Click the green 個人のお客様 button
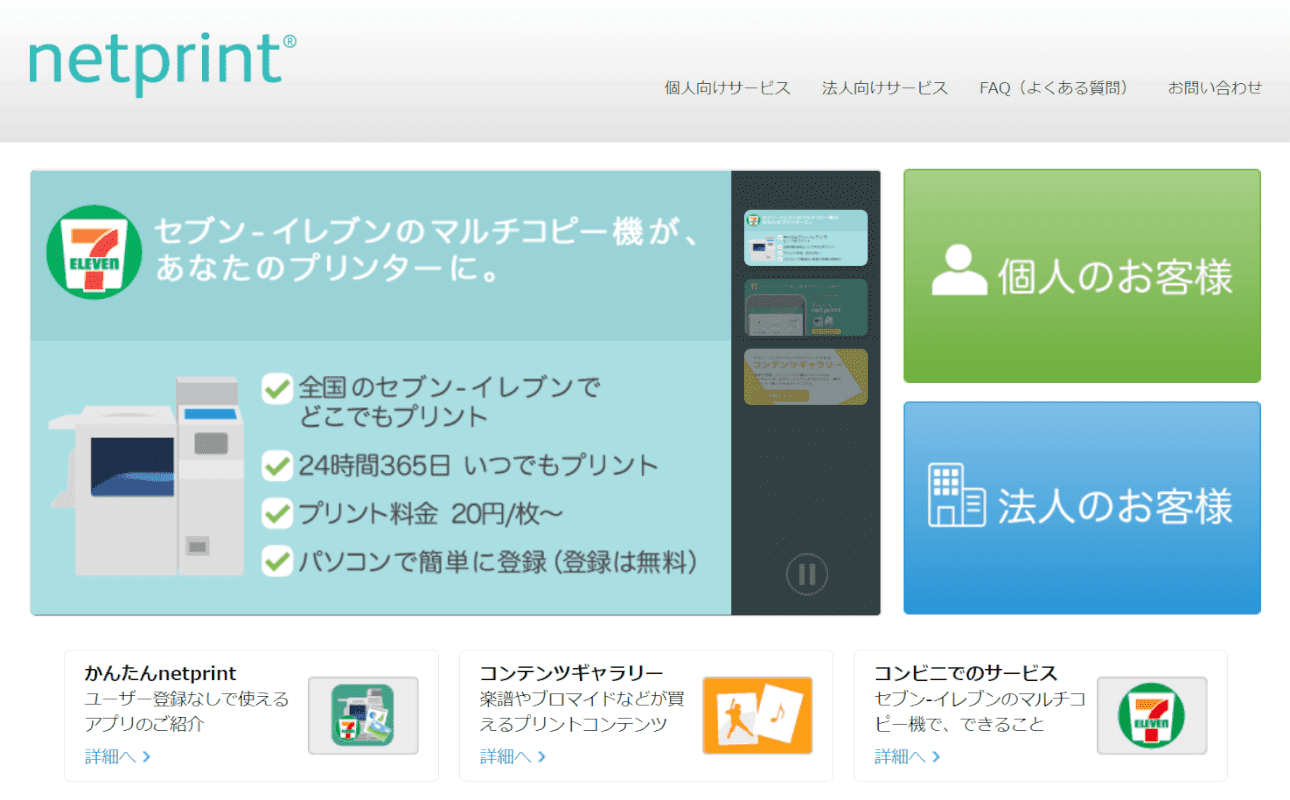1290x800 pixels. coord(1082,276)
